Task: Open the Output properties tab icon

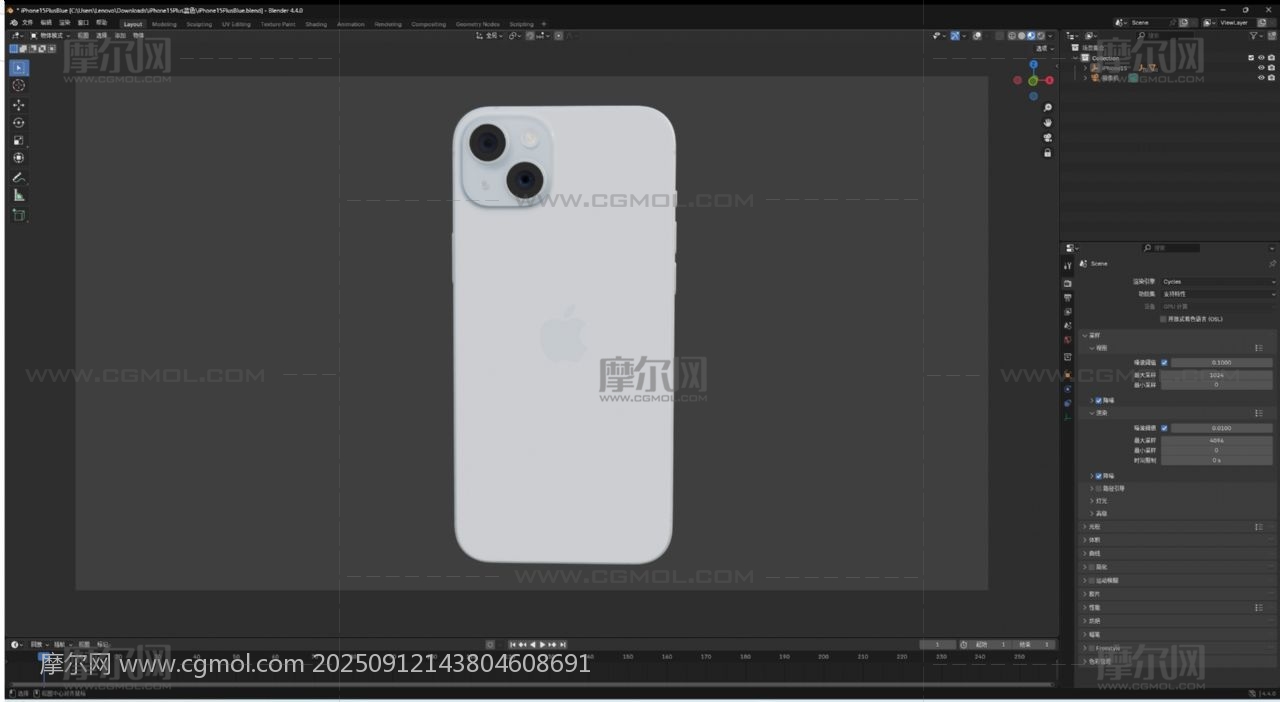Action: click(1068, 298)
